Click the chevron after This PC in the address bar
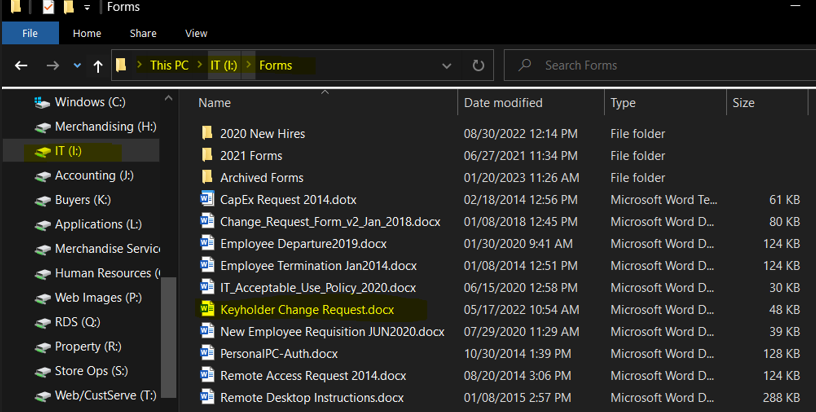This screenshot has width=816, height=412. click(x=198, y=66)
